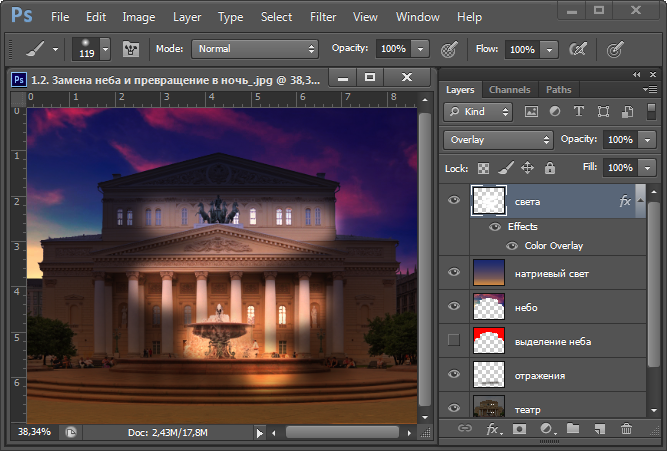Create a new group folder icon
This screenshot has width=667, height=451.
pyautogui.click(x=573, y=428)
